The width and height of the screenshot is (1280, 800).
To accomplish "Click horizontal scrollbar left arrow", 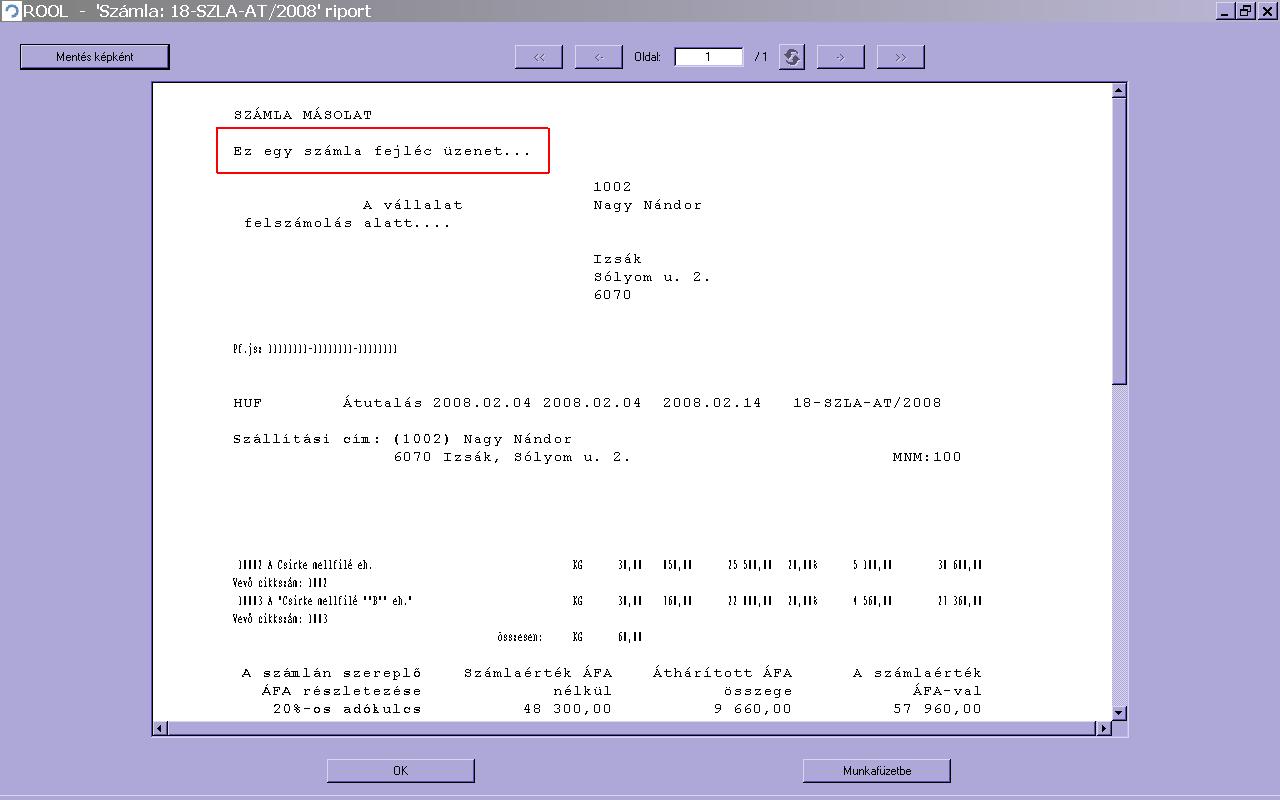I will [x=160, y=728].
